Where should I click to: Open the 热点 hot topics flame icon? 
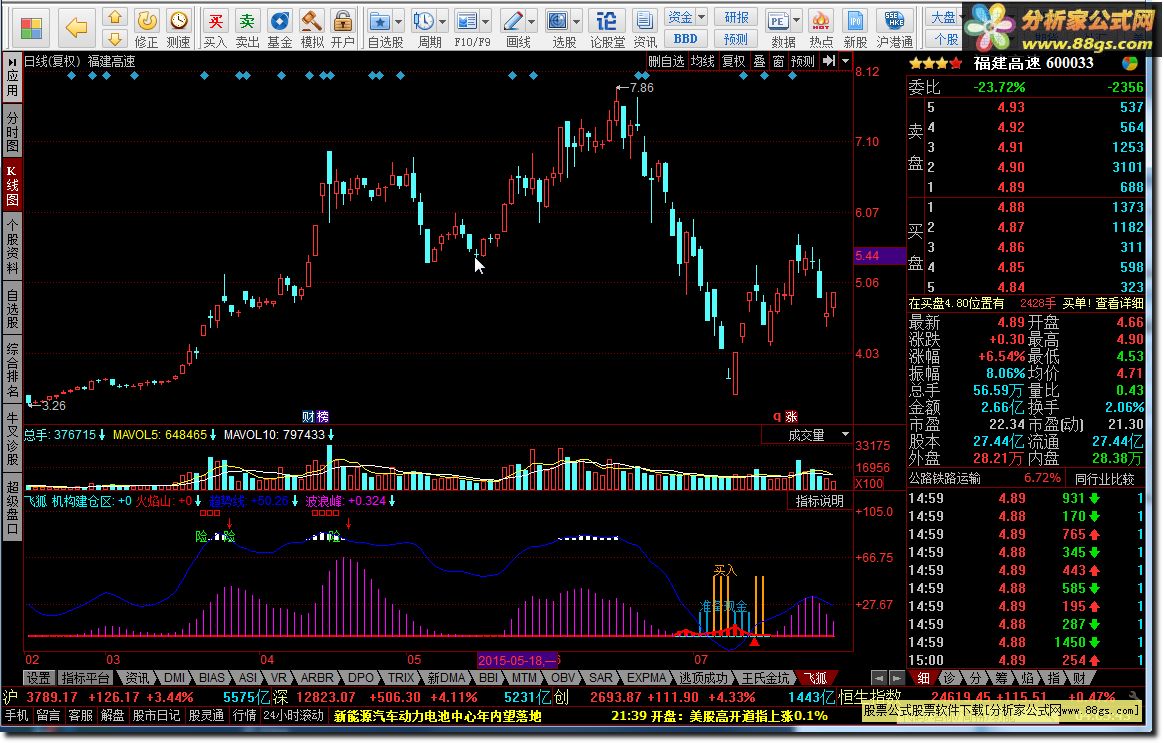820,28
